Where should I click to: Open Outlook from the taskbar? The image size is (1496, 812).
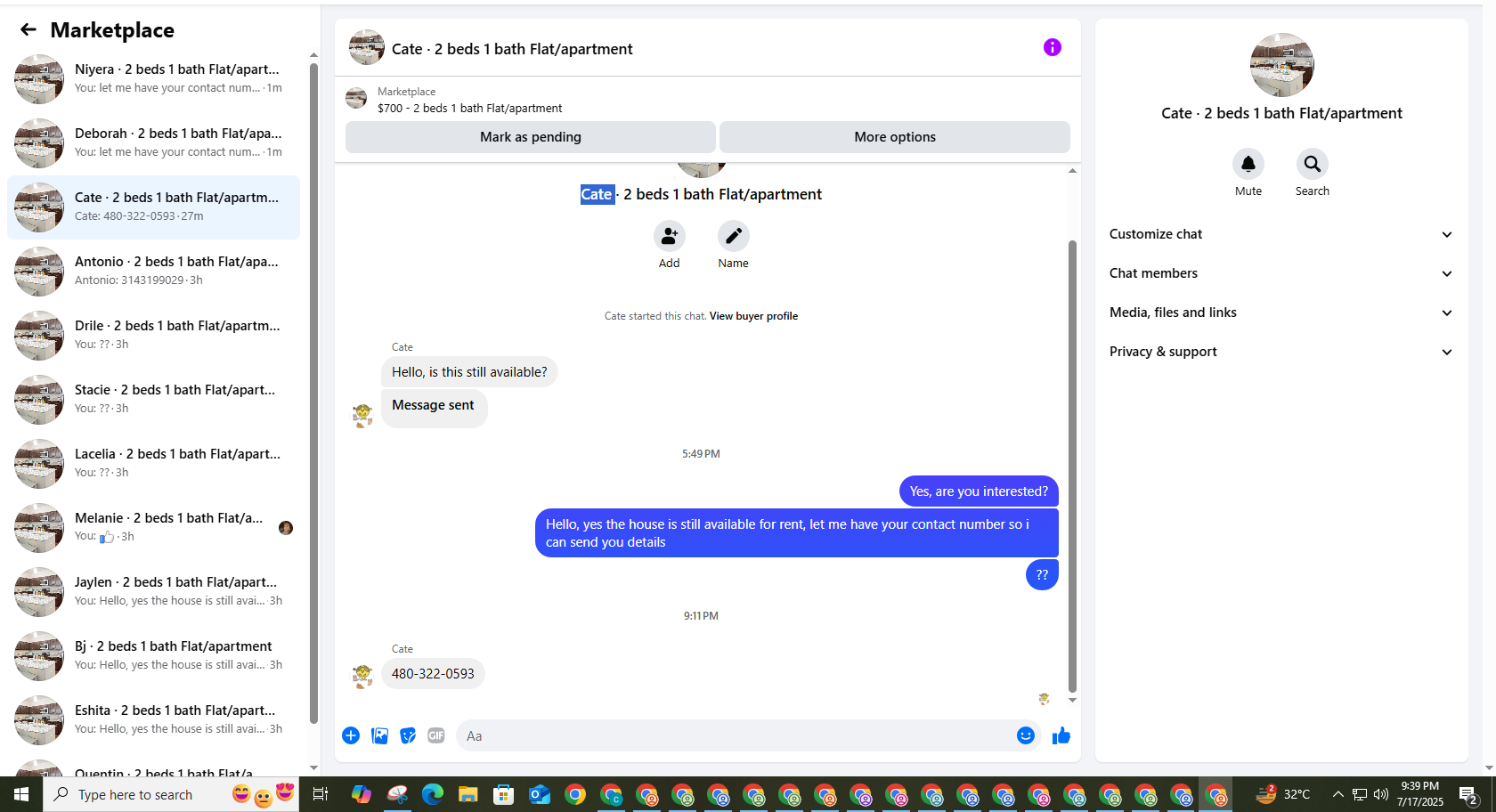tap(540, 794)
